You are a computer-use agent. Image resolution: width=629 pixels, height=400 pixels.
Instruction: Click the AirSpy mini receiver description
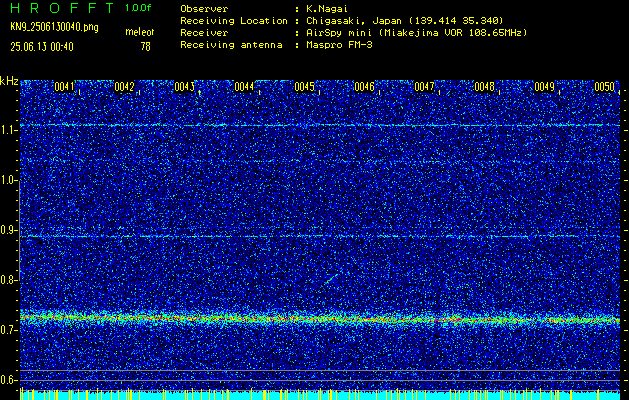[x=417, y=33]
